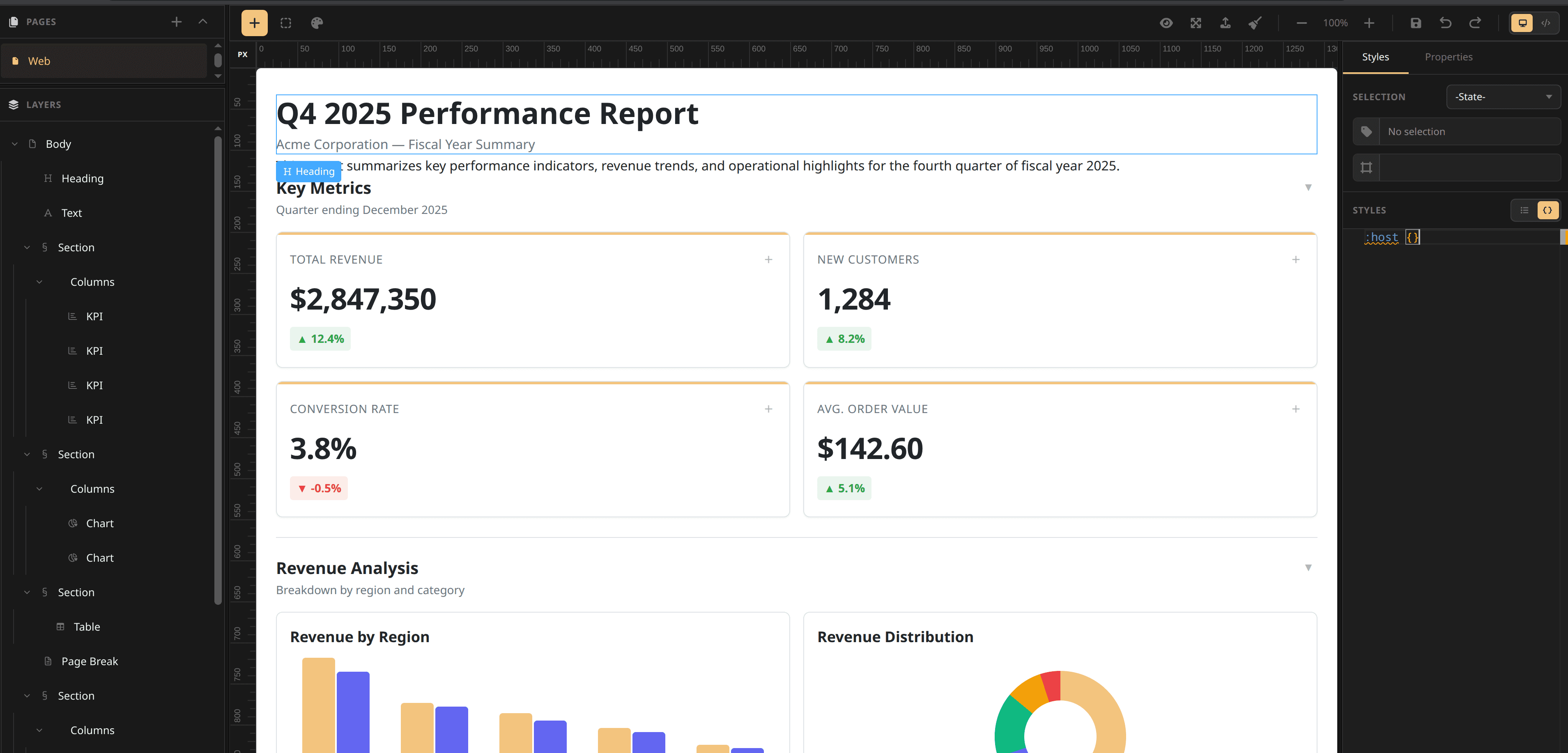Zoom out with the minus icon

tap(1301, 23)
